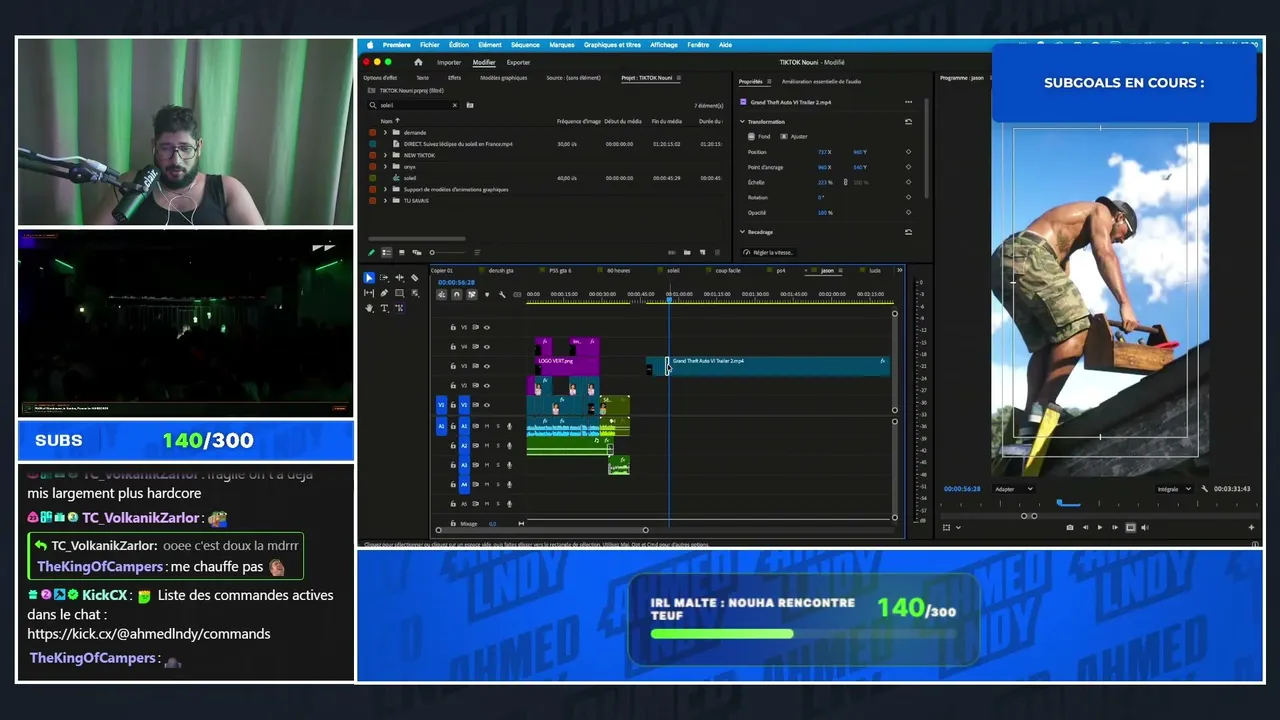This screenshot has height=720, width=1280.
Task: Toggle visibility of track V4
Action: point(487,347)
